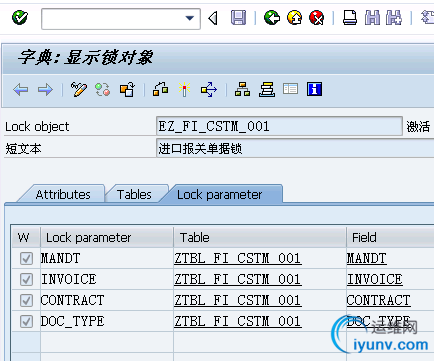Click the Active/Inactive switch icon
Screen dimensions: 434x361
point(103,90)
